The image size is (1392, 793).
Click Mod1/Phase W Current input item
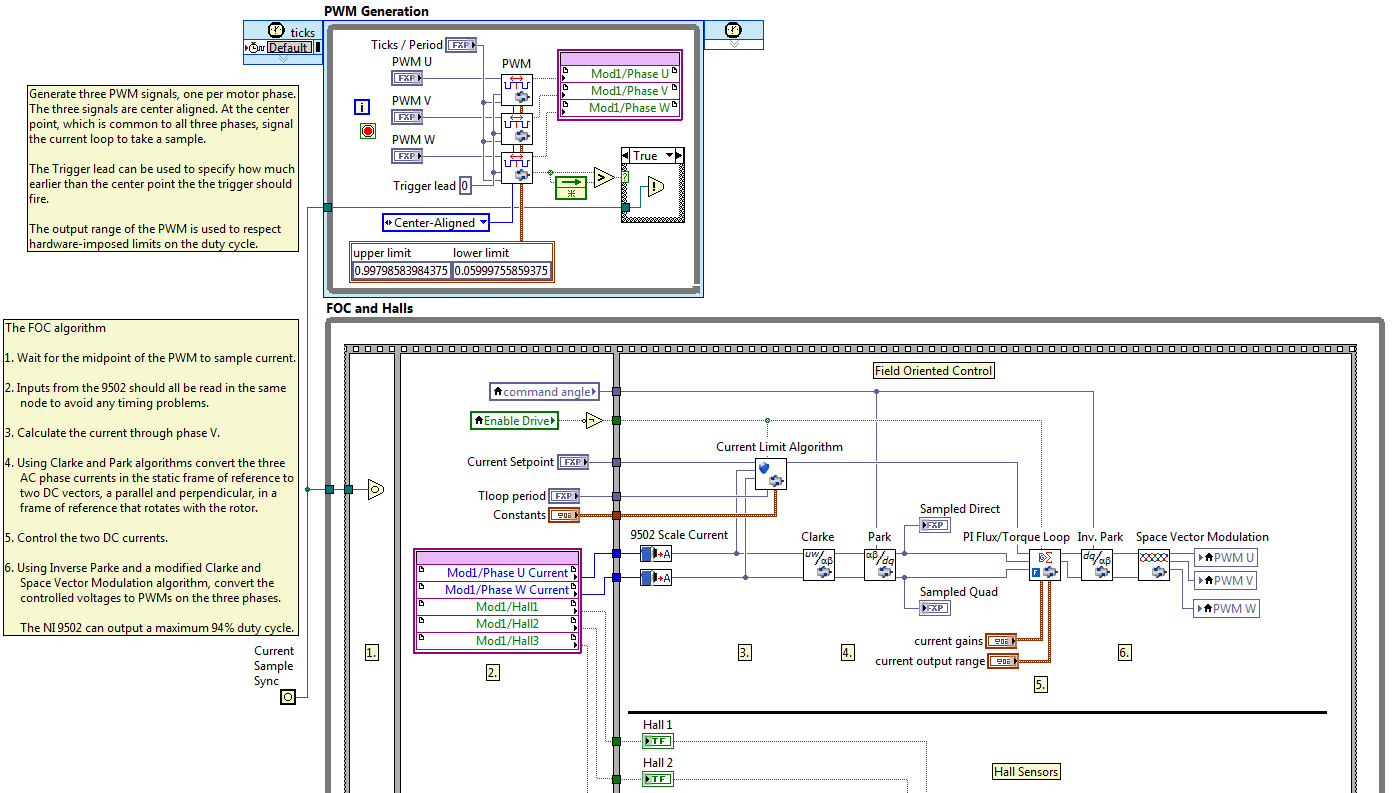497,590
